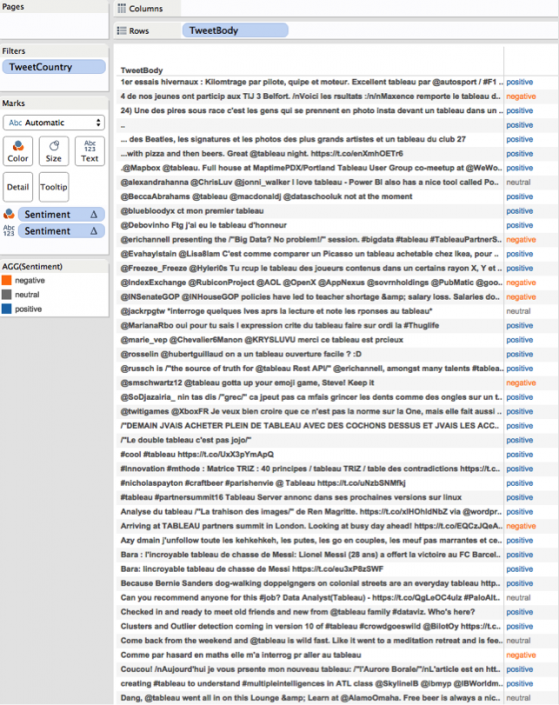Click the delta symbol on the color Sentiment pill
This screenshot has height=705, width=559.
(94, 214)
